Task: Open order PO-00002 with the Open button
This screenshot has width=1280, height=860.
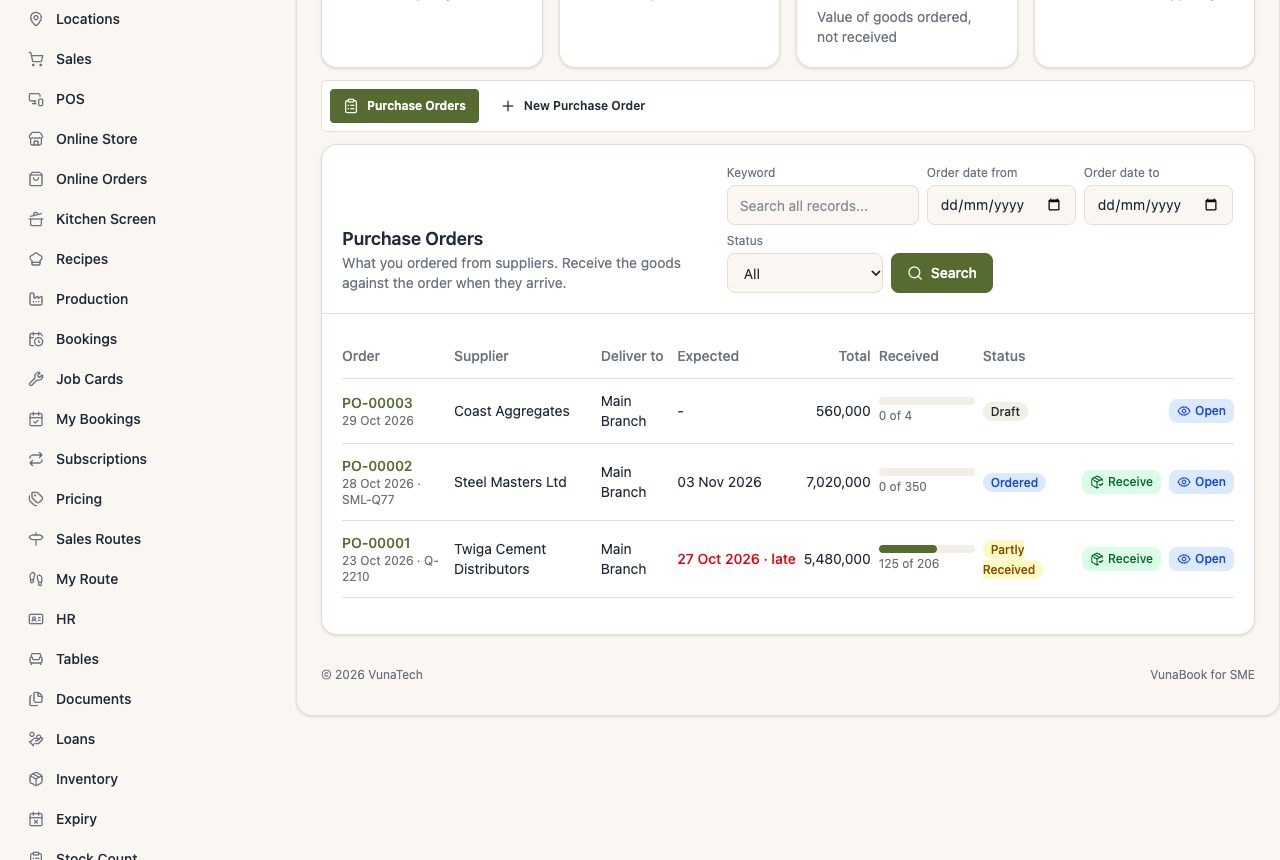Action: (1201, 482)
